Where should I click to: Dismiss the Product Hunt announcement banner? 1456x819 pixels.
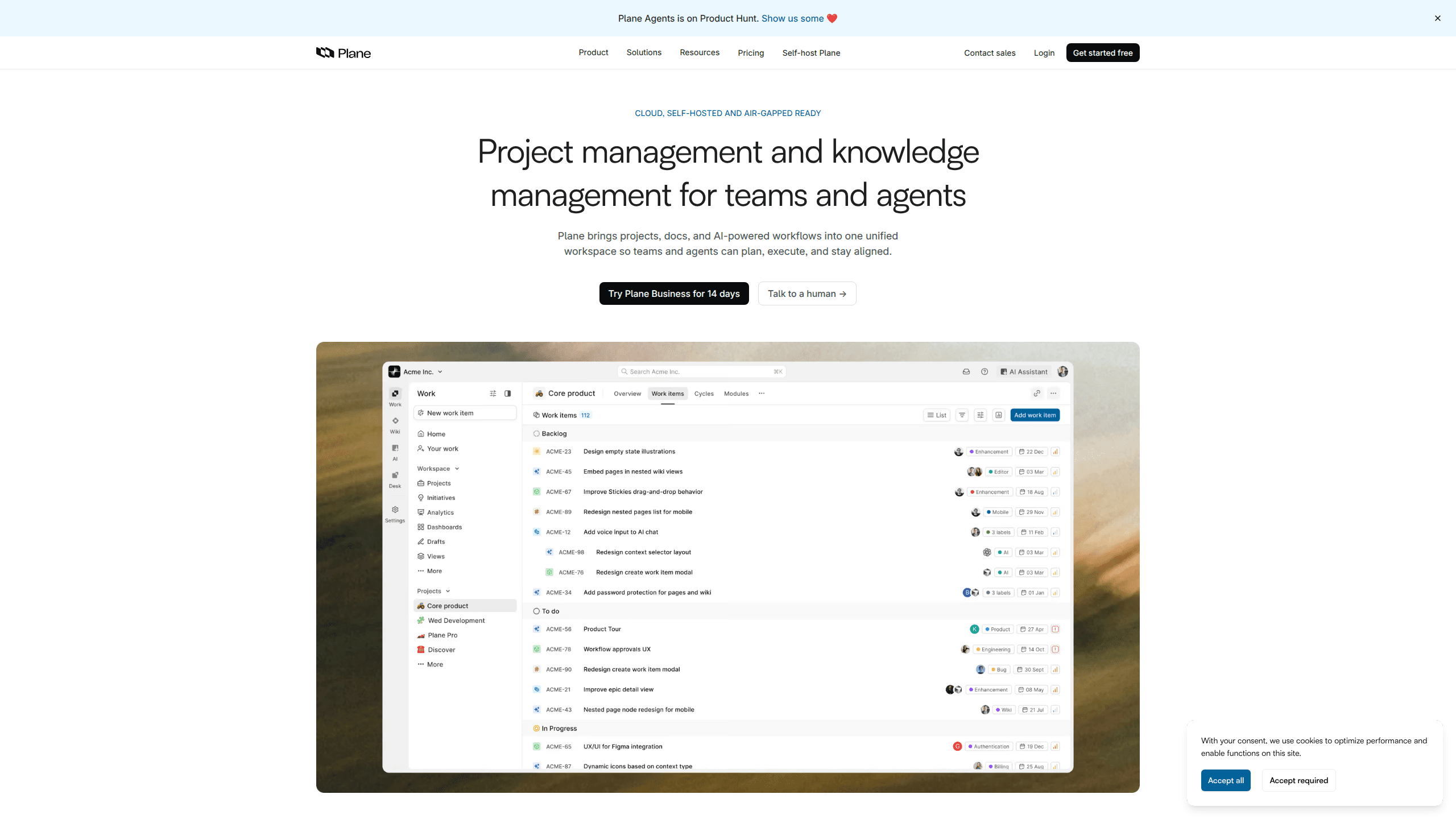(x=1438, y=18)
